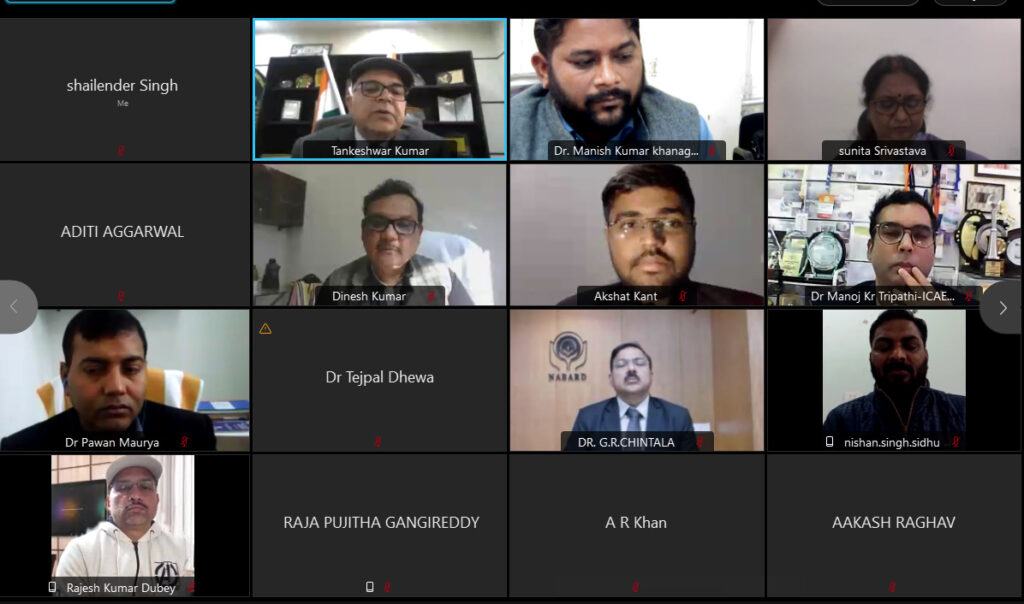This screenshot has height=604, width=1024.
Task: Click Dr Pawan Maurya name label
Action: pyautogui.click(x=112, y=442)
